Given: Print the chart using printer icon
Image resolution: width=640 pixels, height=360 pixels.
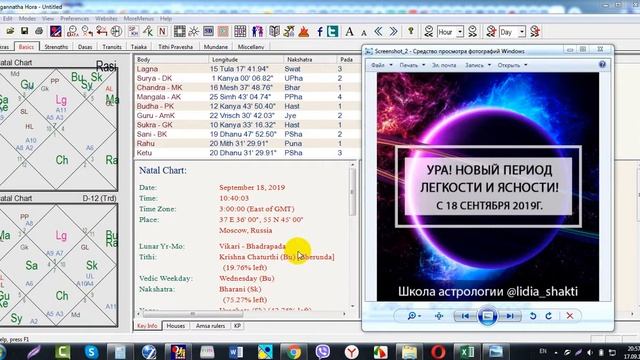Looking at the screenshot, I should (x=39, y=31).
